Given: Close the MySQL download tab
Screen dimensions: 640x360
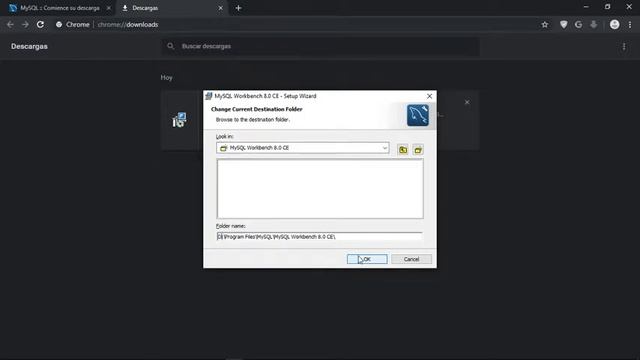Looking at the screenshot, I should point(109,8).
